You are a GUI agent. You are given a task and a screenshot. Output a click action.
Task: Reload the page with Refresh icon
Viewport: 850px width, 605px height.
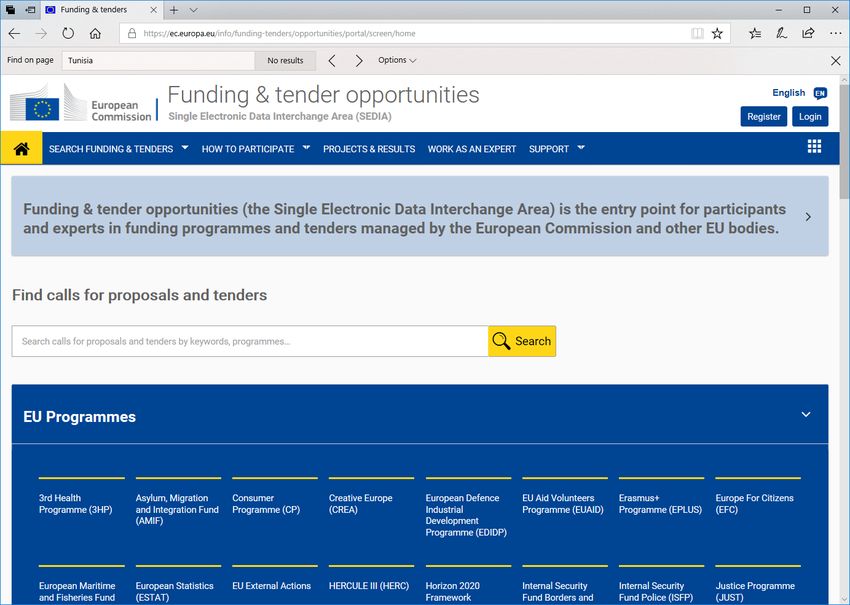point(68,34)
